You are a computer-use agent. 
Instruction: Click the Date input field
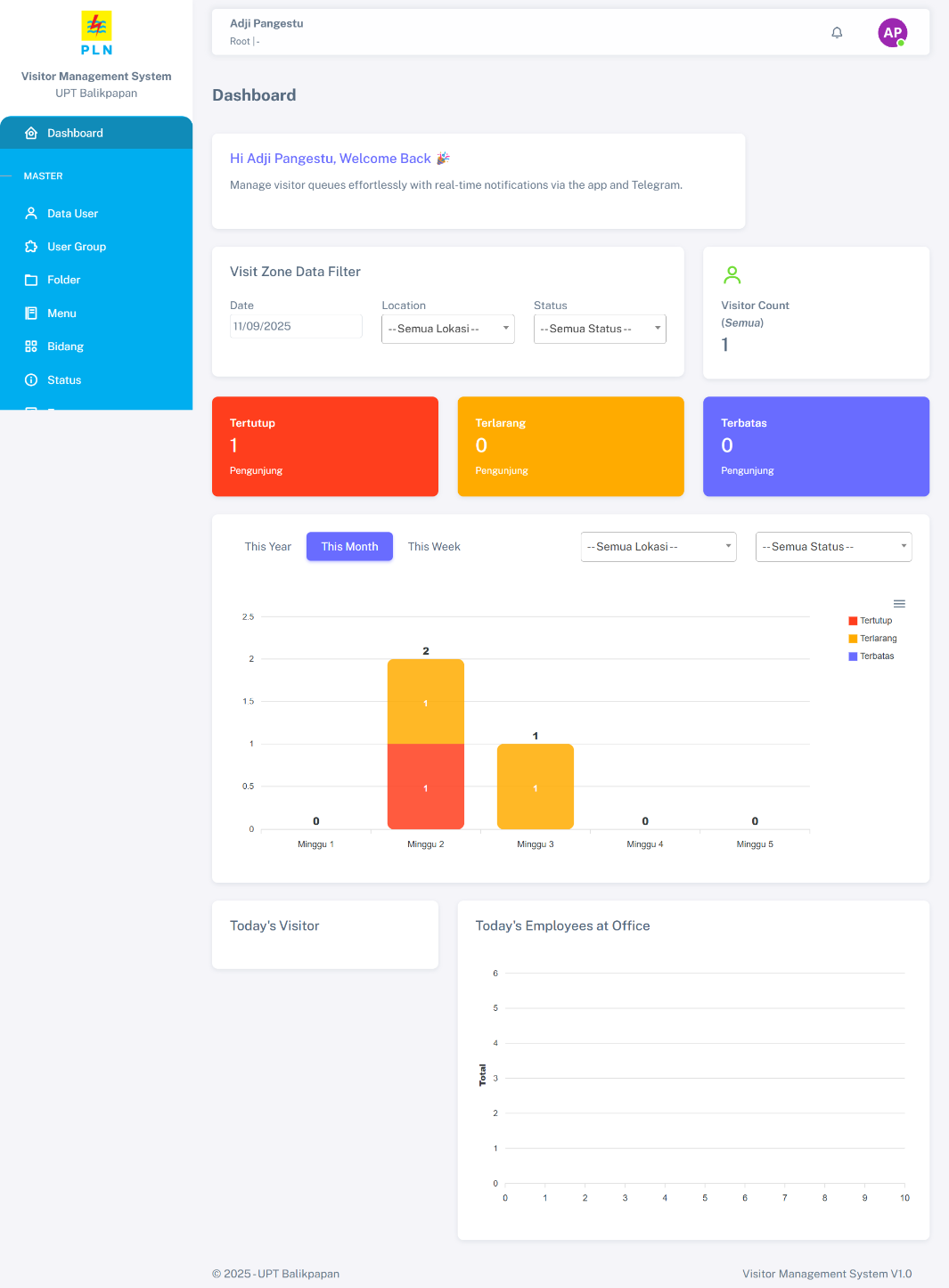click(296, 327)
